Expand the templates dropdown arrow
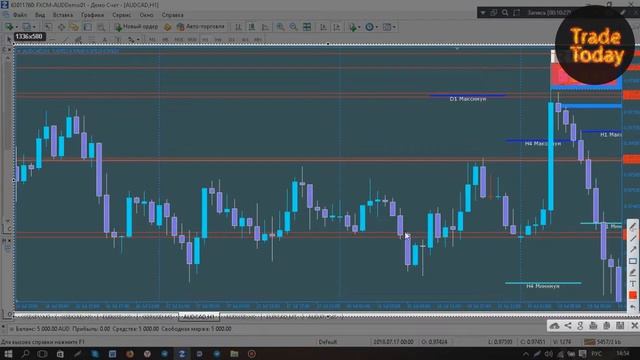 (394, 27)
